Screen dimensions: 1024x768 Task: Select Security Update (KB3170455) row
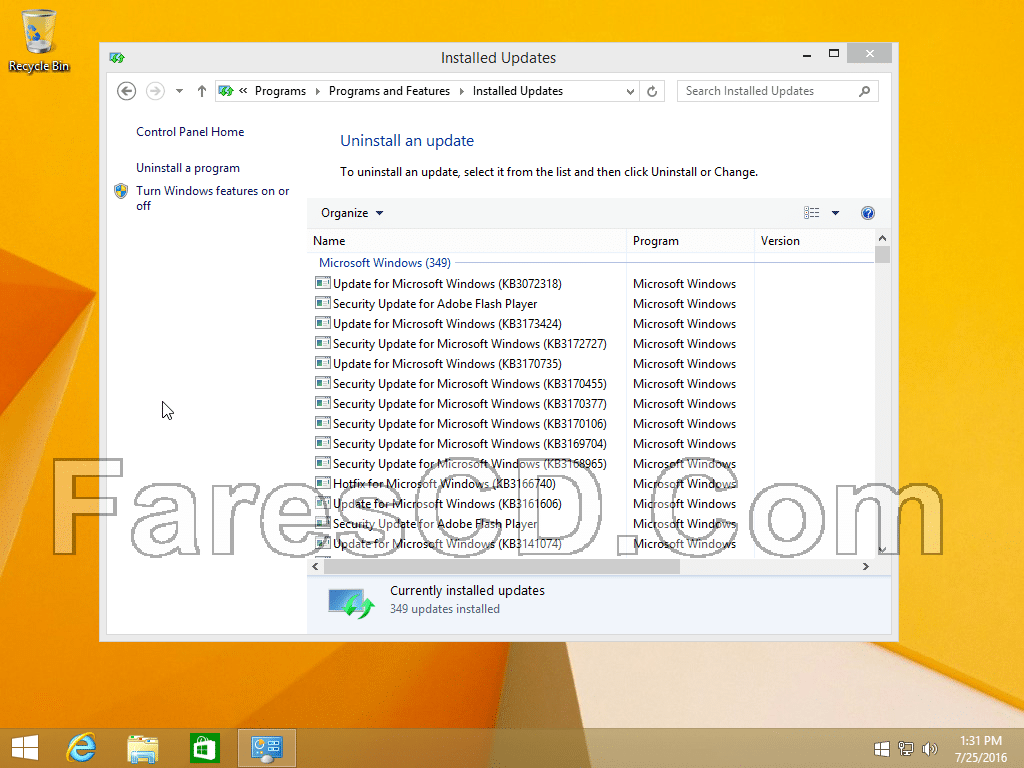coord(470,384)
